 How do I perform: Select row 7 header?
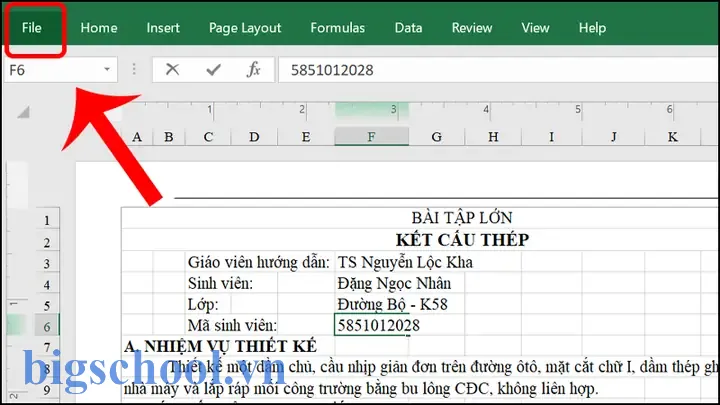click(47, 347)
